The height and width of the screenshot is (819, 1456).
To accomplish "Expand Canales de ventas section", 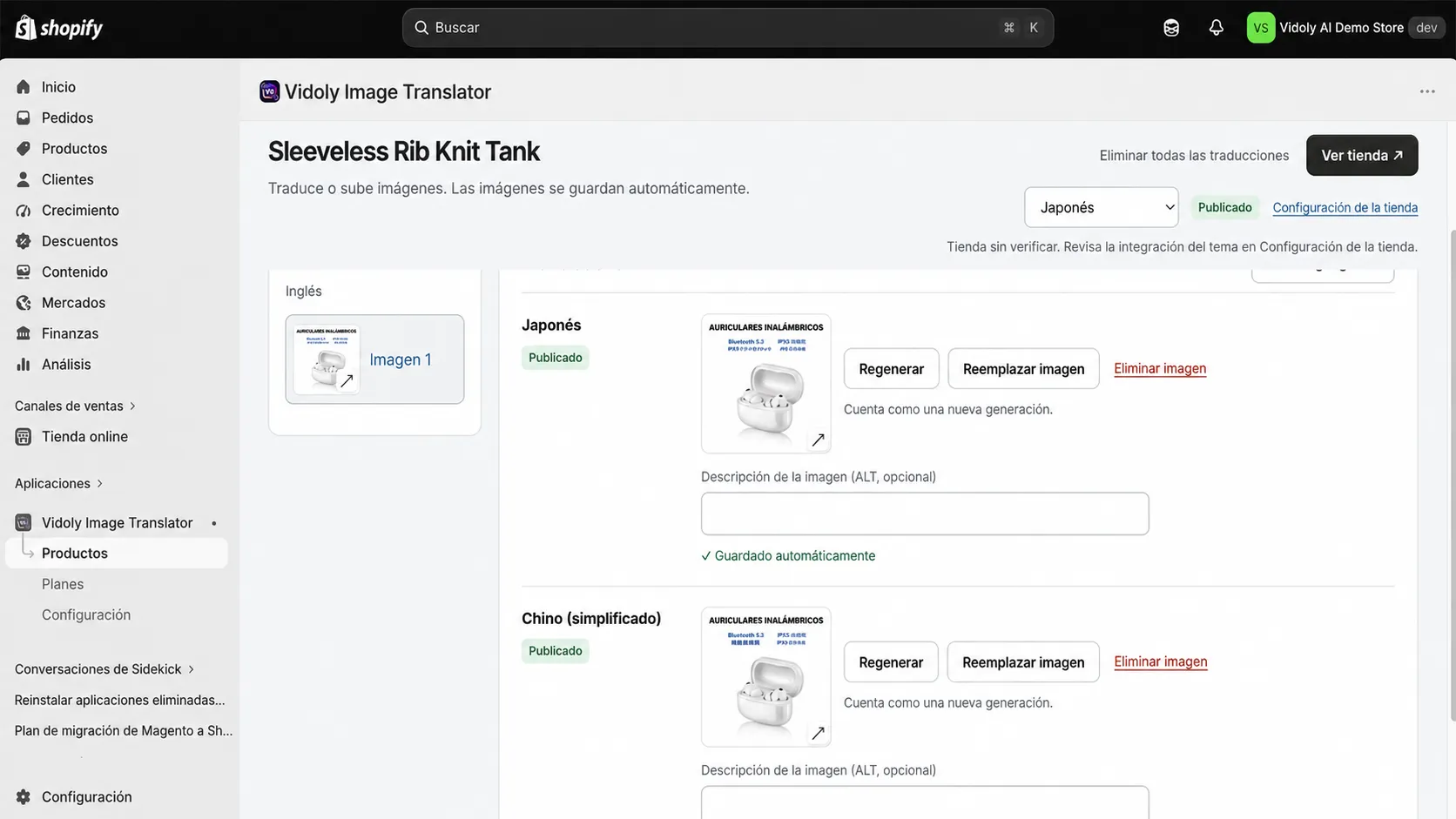I will pyautogui.click(x=75, y=406).
